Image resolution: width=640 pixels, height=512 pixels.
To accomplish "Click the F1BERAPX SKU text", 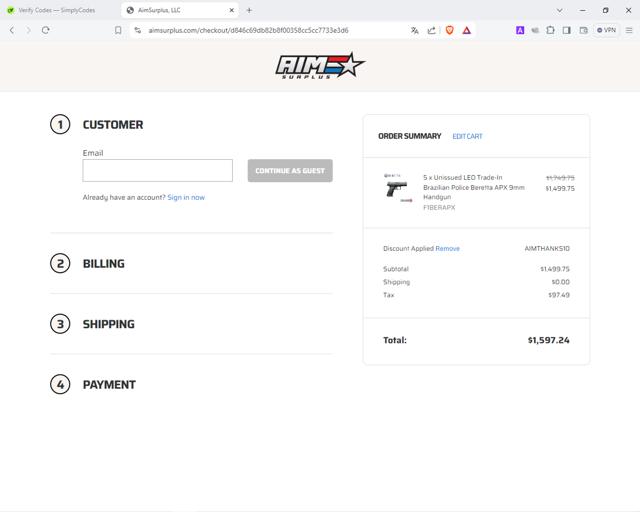I will [439, 207].
